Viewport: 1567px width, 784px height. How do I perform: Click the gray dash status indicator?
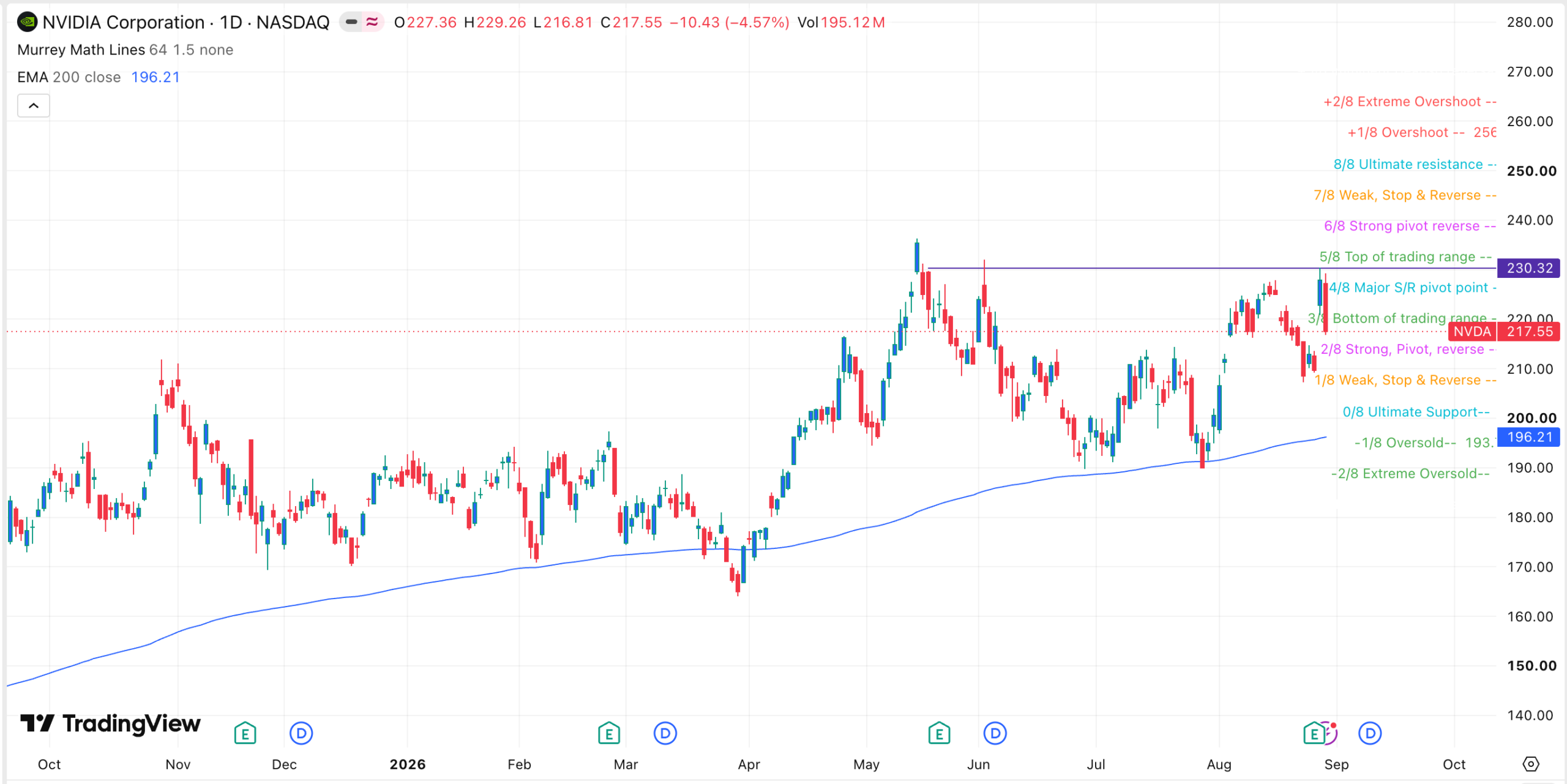click(x=351, y=23)
